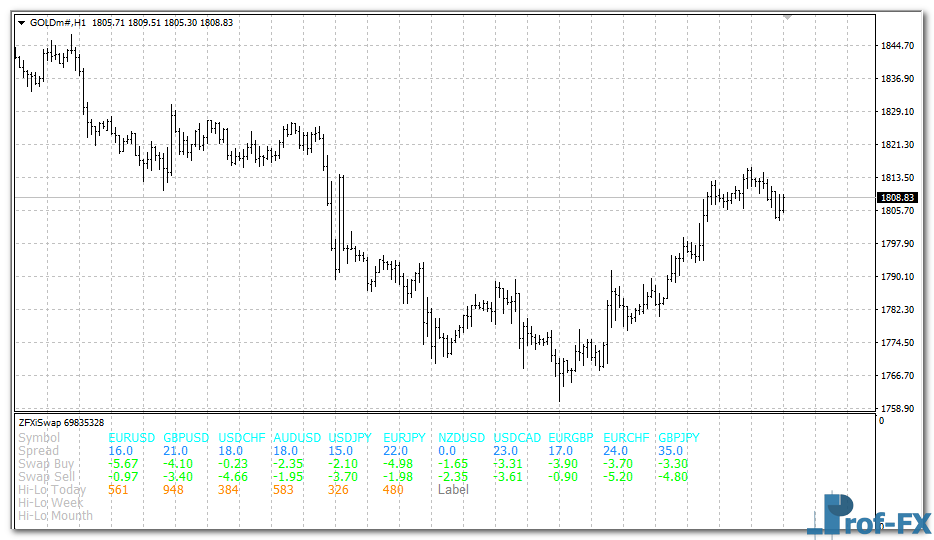Click EURUSD Hi-Lo Today value 561
The image size is (934, 540).
click(x=119, y=490)
